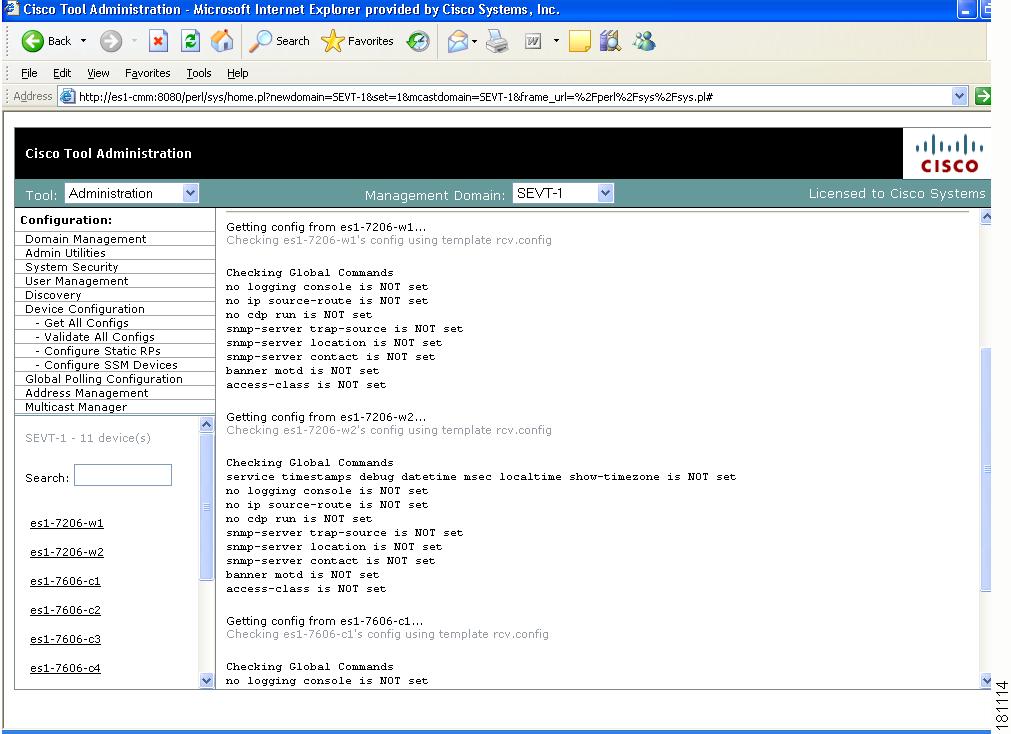Click the device Search input field

pyautogui.click(x=123, y=475)
